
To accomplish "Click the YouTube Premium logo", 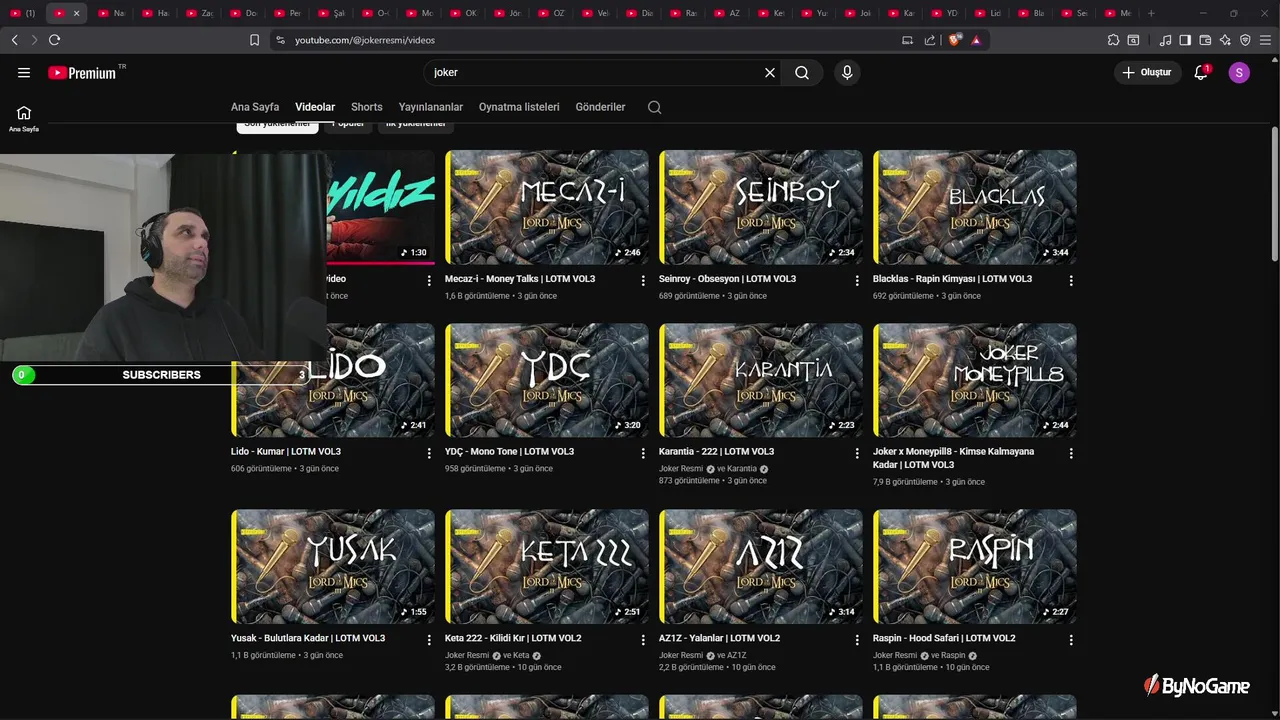I will click(83, 73).
